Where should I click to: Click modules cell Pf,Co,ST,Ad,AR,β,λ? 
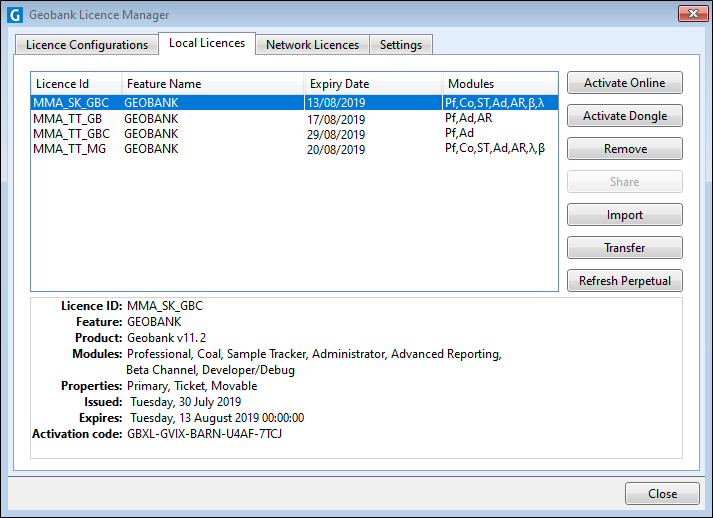tap(494, 103)
